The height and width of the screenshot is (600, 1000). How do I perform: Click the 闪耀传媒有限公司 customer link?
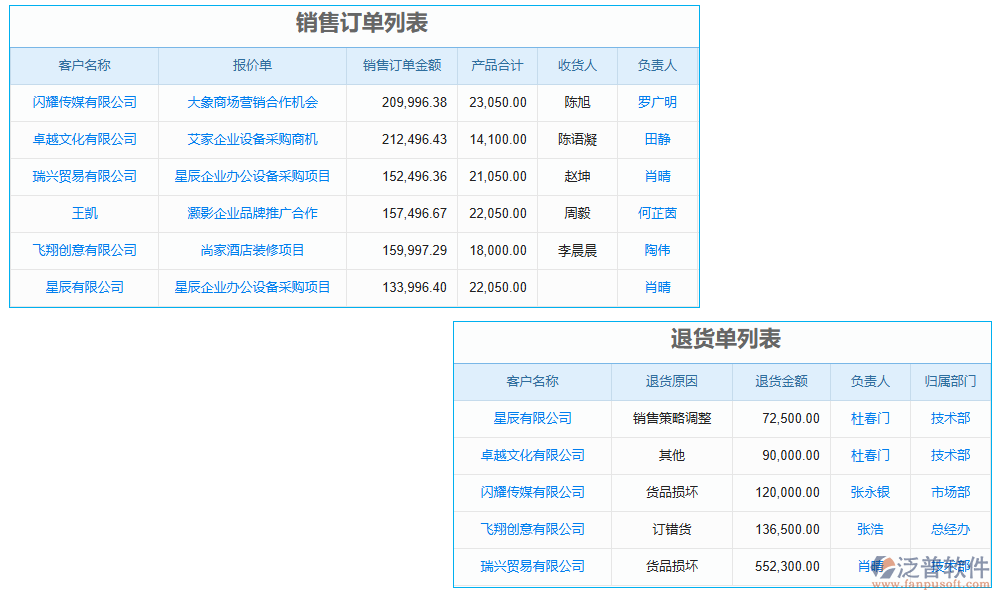tap(84, 103)
